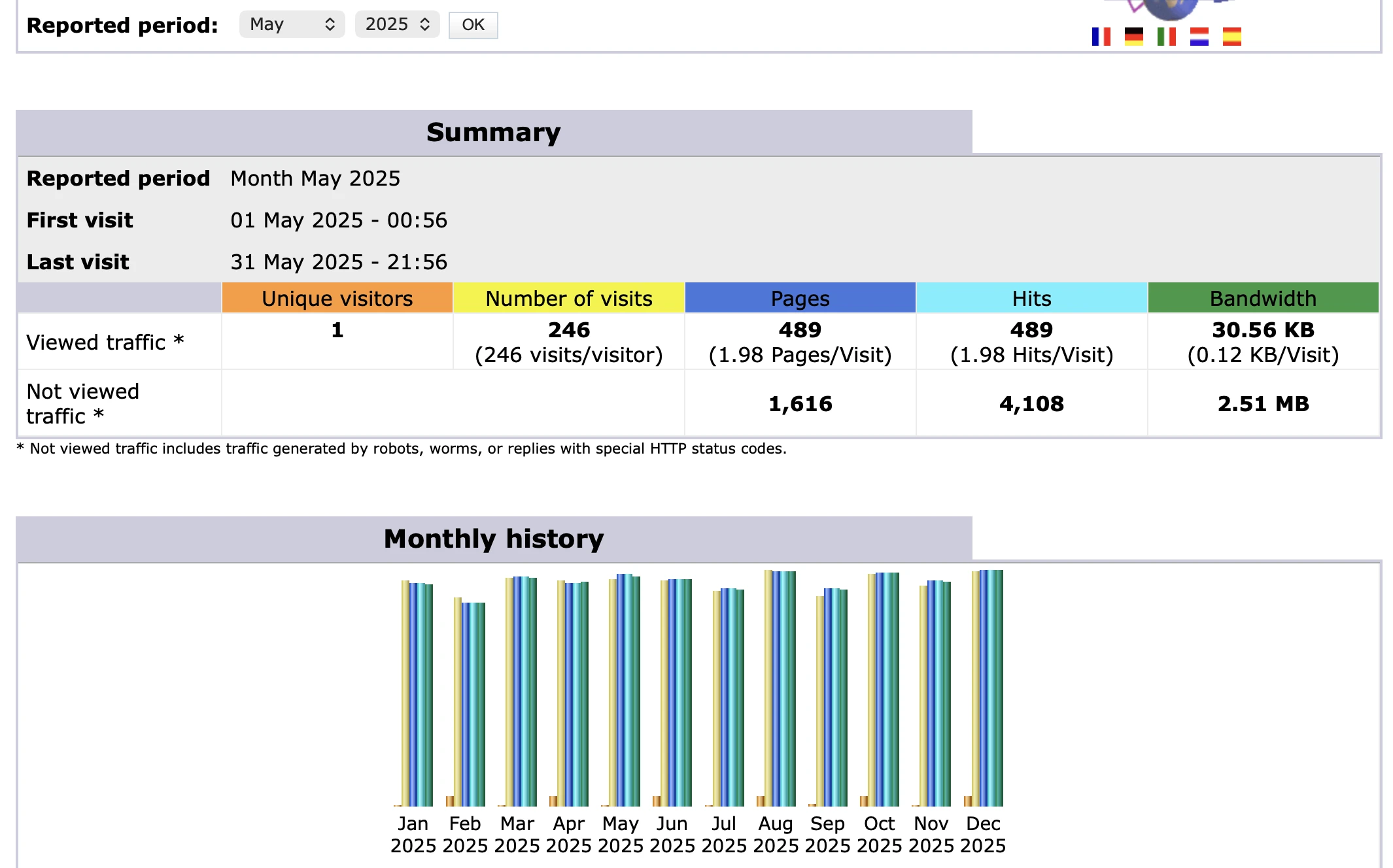Click the Mar 2025 month label

tap(517, 835)
